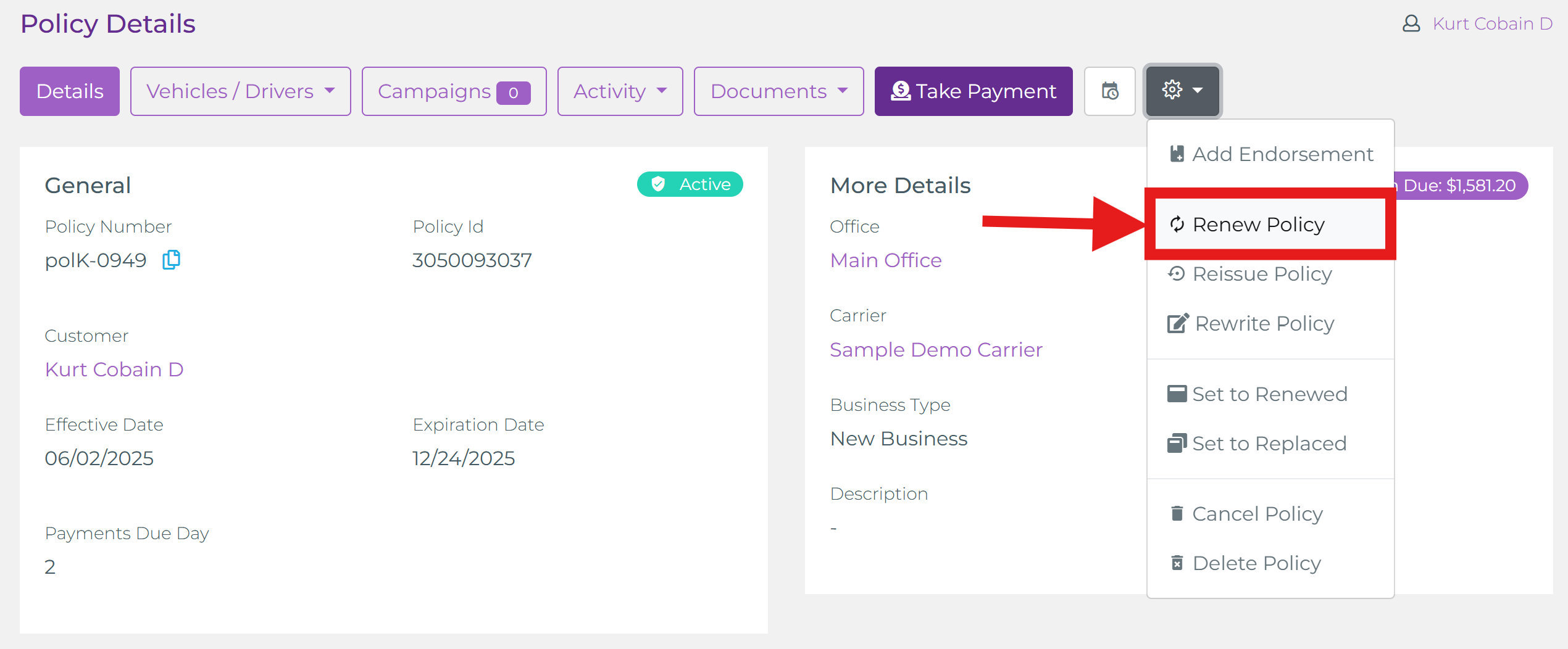This screenshot has width=1568, height=649.
Task: Click the user profile icon at top right
Action: point(1411,23)
